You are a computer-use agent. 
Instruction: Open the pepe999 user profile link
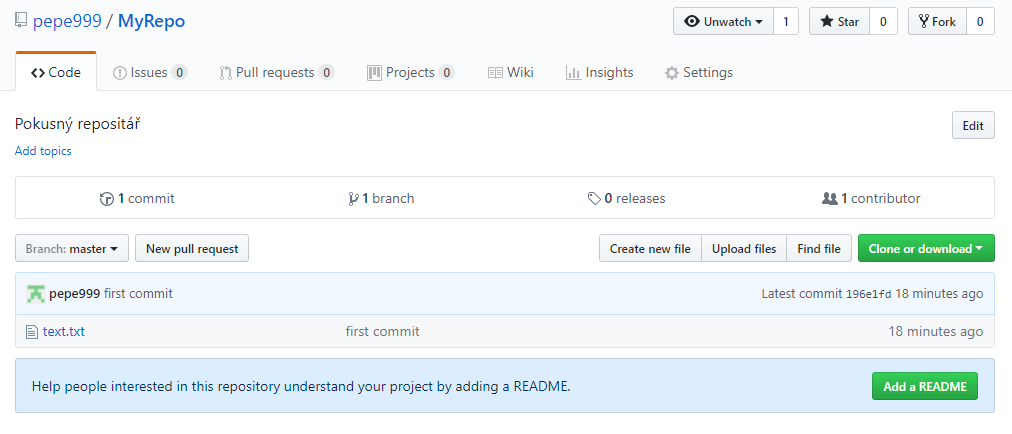(x=67, y=21)
